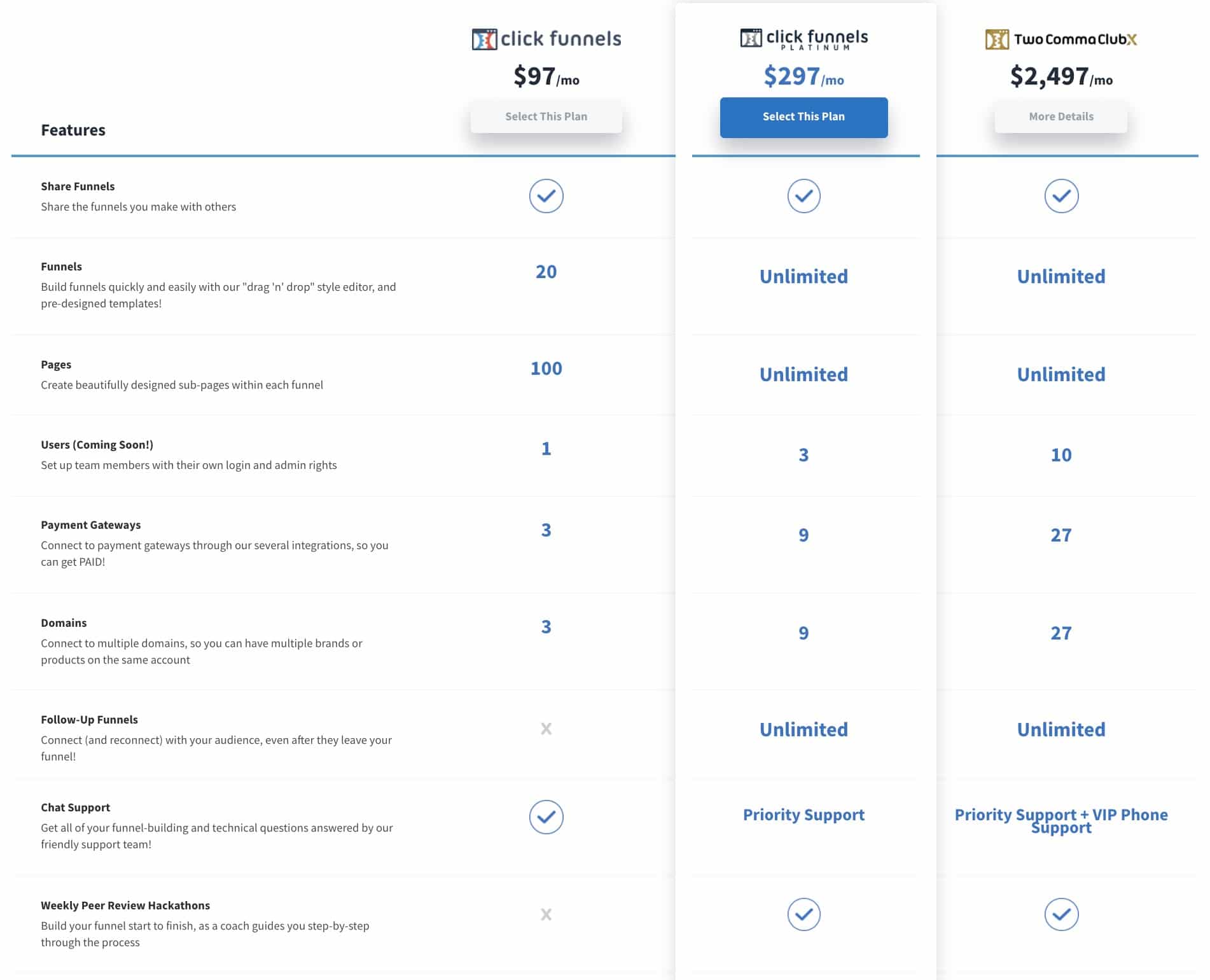Click the $2,497/mo price text
The height and width of the screenshot is (980, 1210).
[1061, 76]
